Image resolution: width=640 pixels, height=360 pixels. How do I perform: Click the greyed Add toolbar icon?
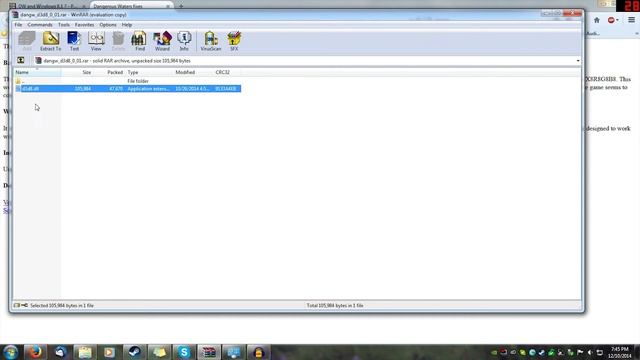pyautogui.click(x=27, y=41)
